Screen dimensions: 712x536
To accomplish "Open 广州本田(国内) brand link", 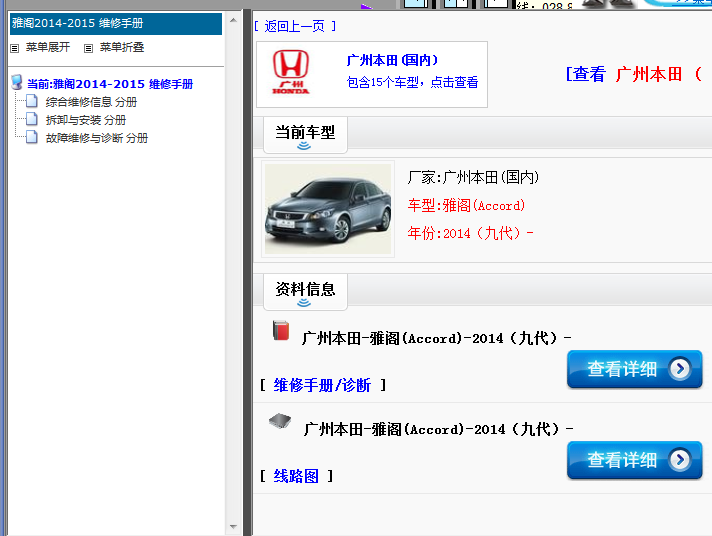I will pyautogui.click(x=392, y=60).
